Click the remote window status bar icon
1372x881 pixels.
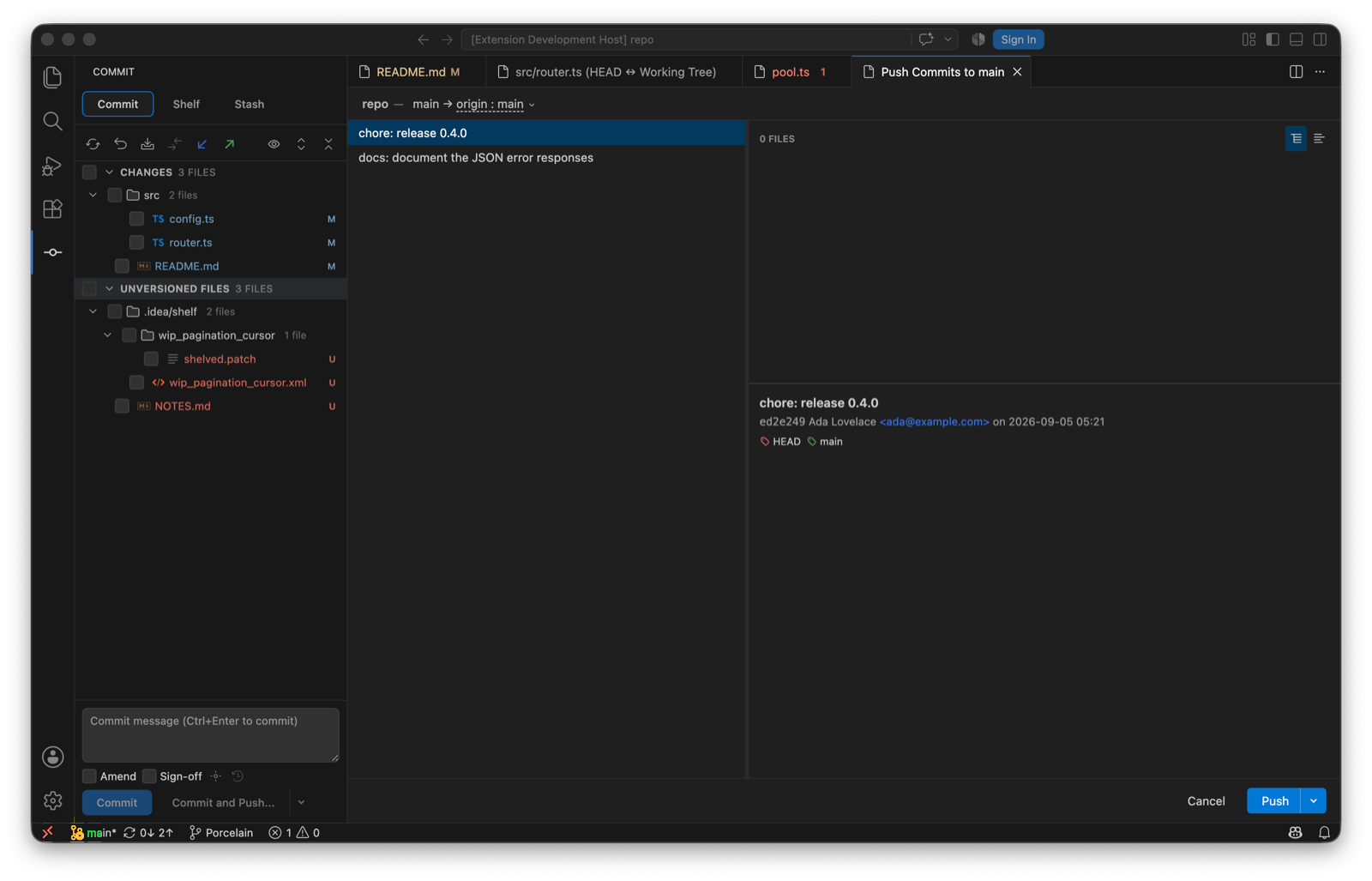tap(48, 832)
